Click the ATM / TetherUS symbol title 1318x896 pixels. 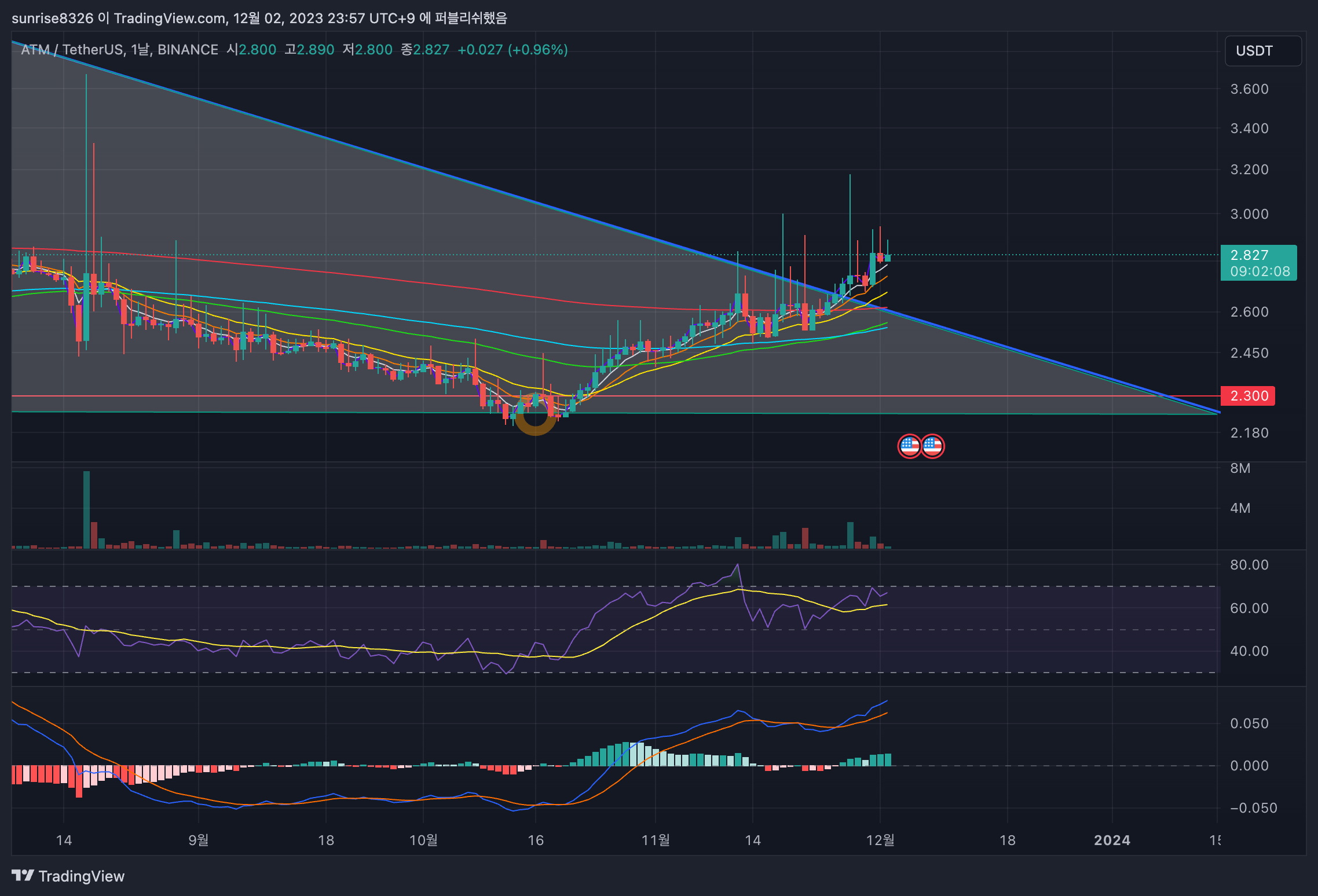pyautogui.click(x=72, y=50)
